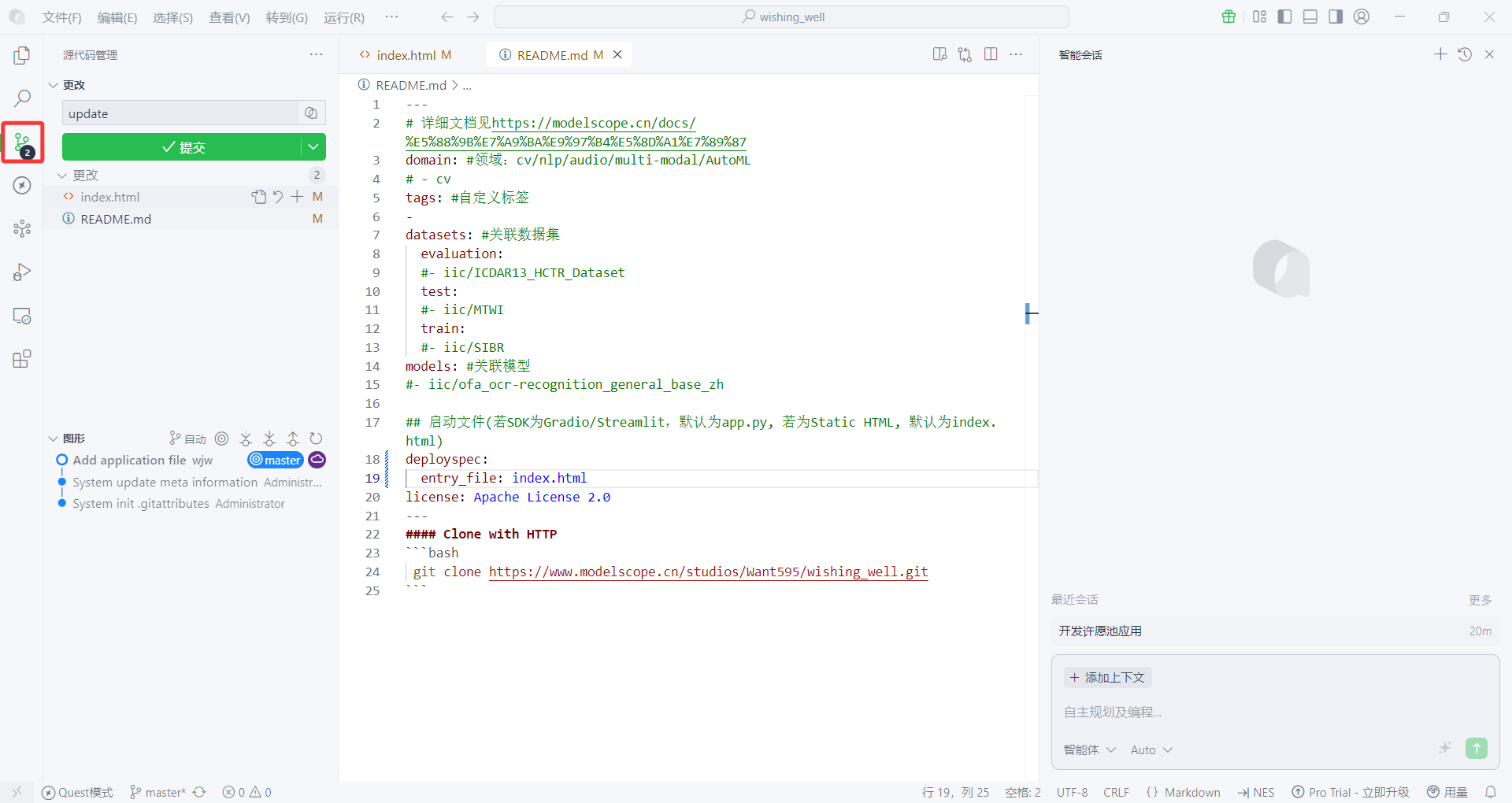Start a new chat with plus icon
Screen dimensions: 1512x803
[1440, 54]
